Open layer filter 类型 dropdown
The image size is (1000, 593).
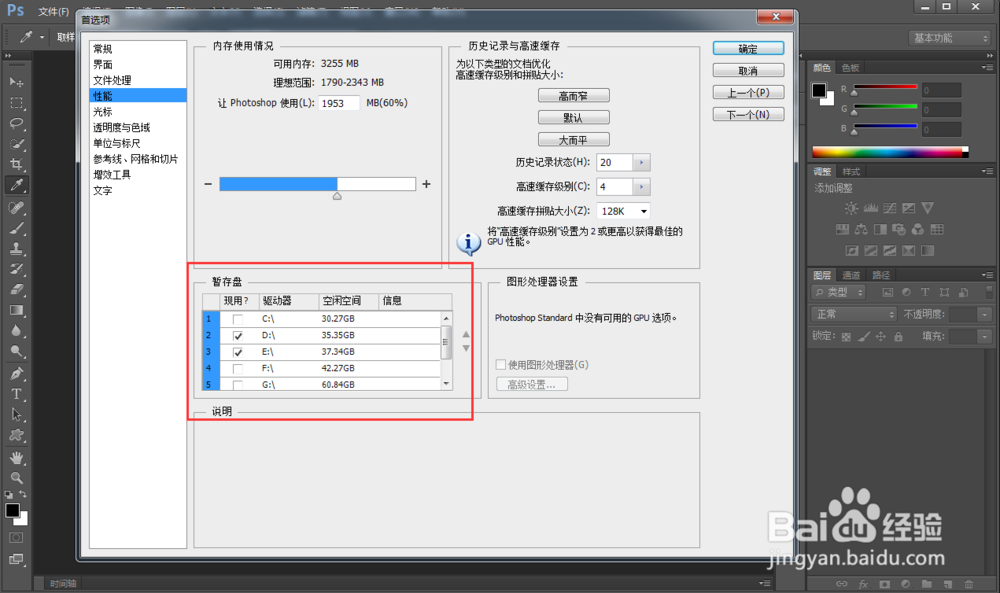(x=839, y=292)
